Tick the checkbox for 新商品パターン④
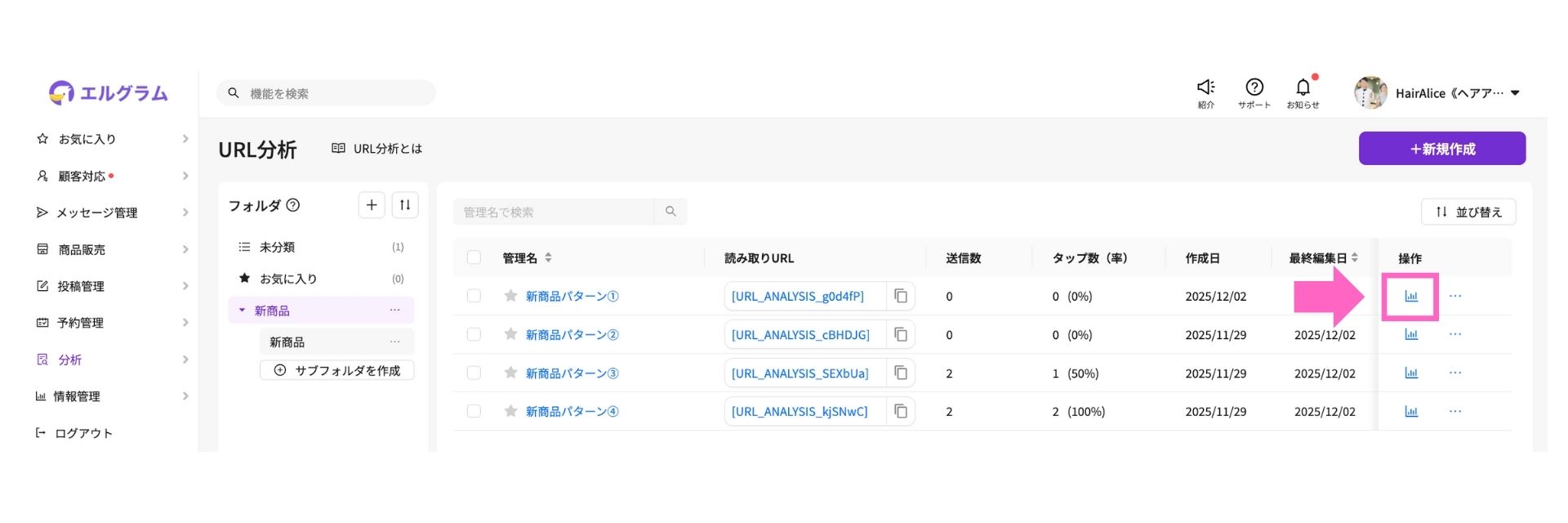 pyautogui.click(x=474, y=411)
